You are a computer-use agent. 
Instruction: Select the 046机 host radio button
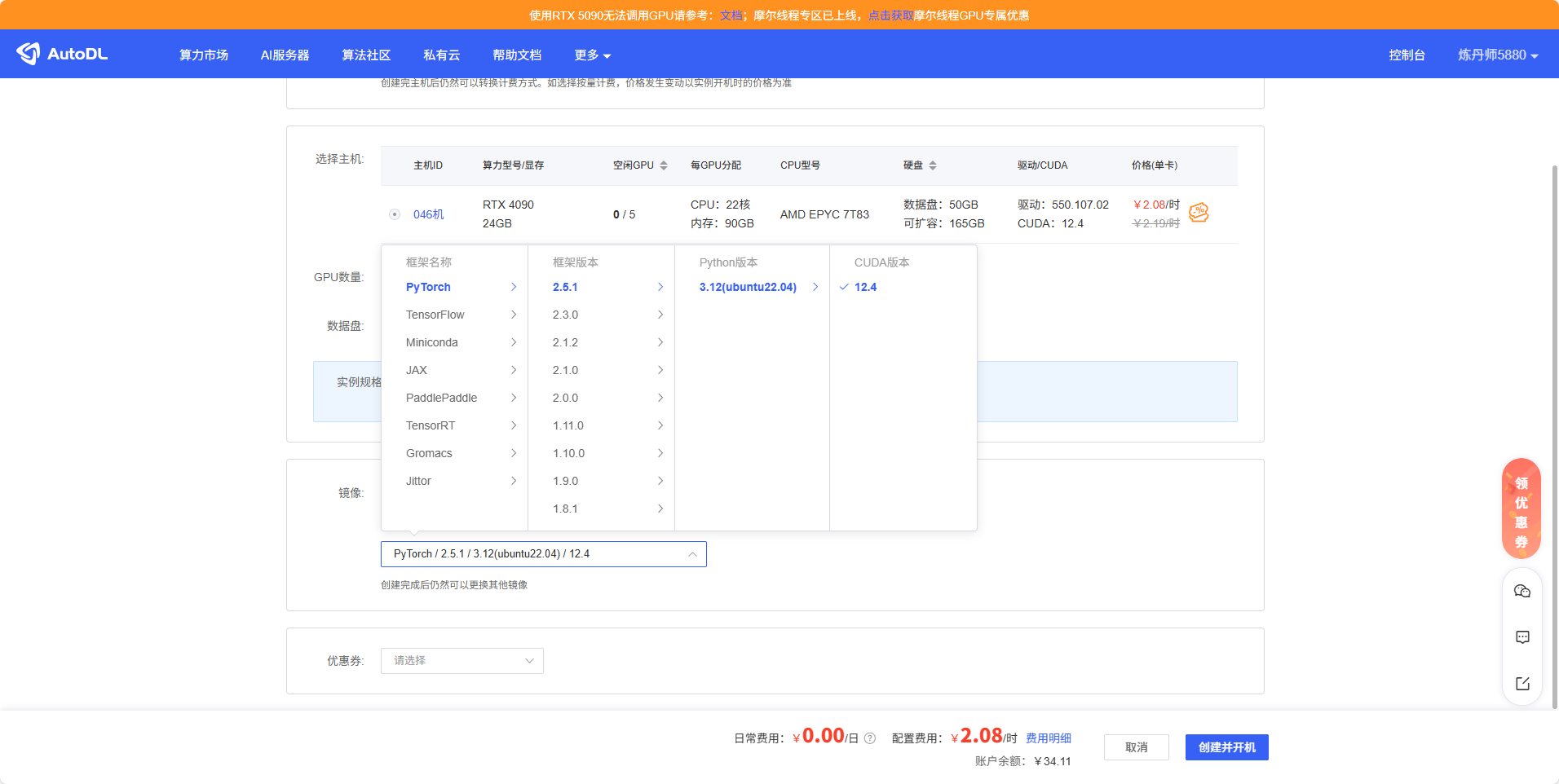point(395,214)
